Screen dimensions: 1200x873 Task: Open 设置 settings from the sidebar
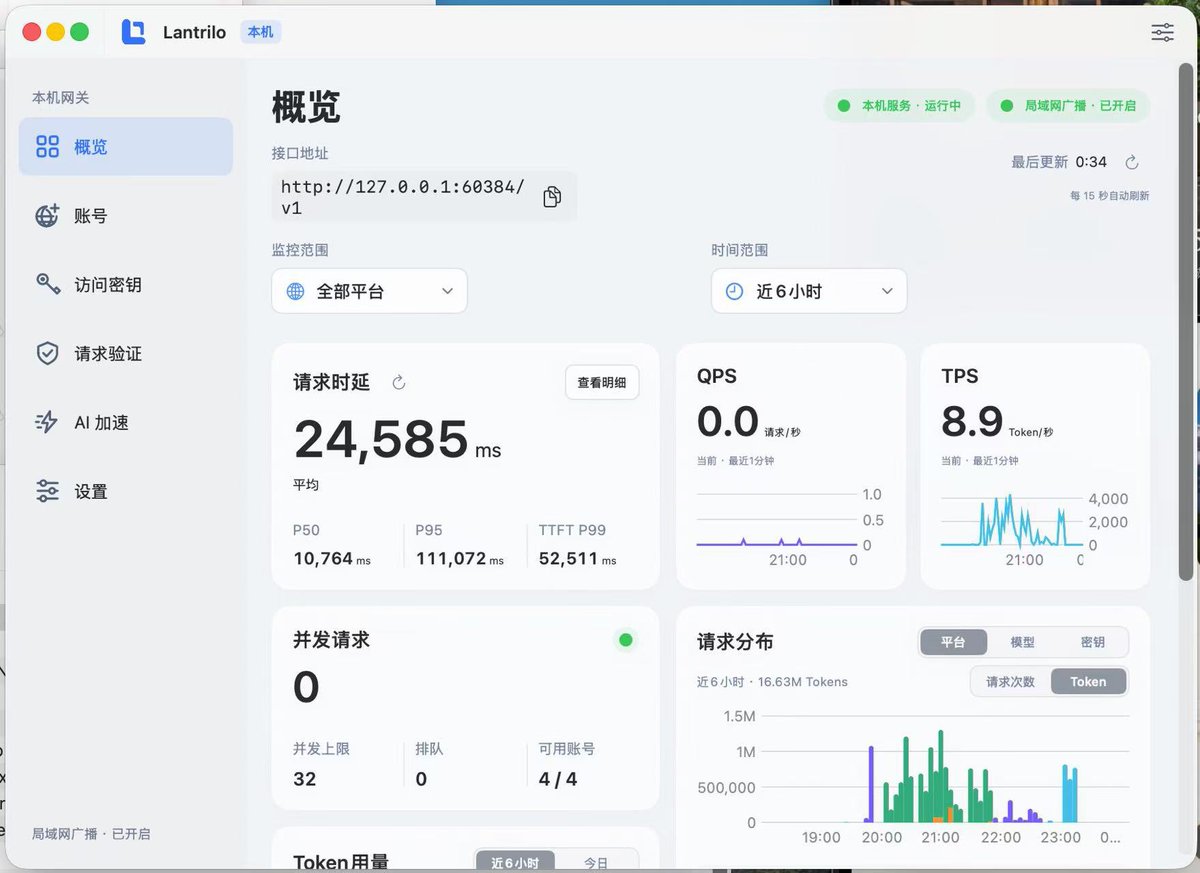click(x=126, y=492)
